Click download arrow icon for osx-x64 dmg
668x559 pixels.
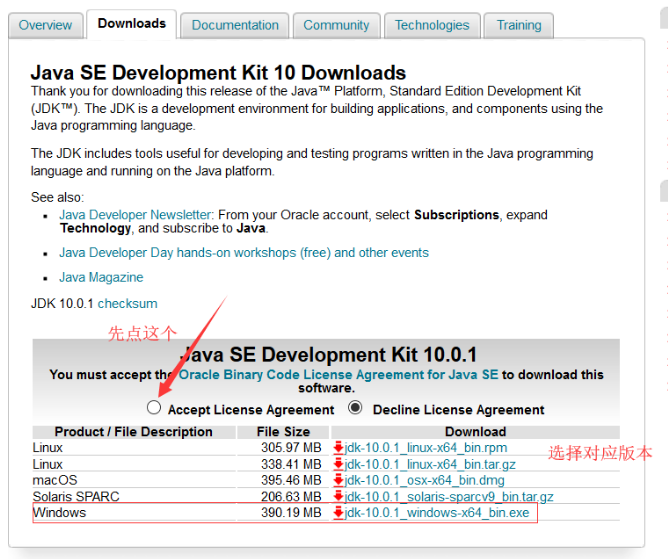(338, 480)
